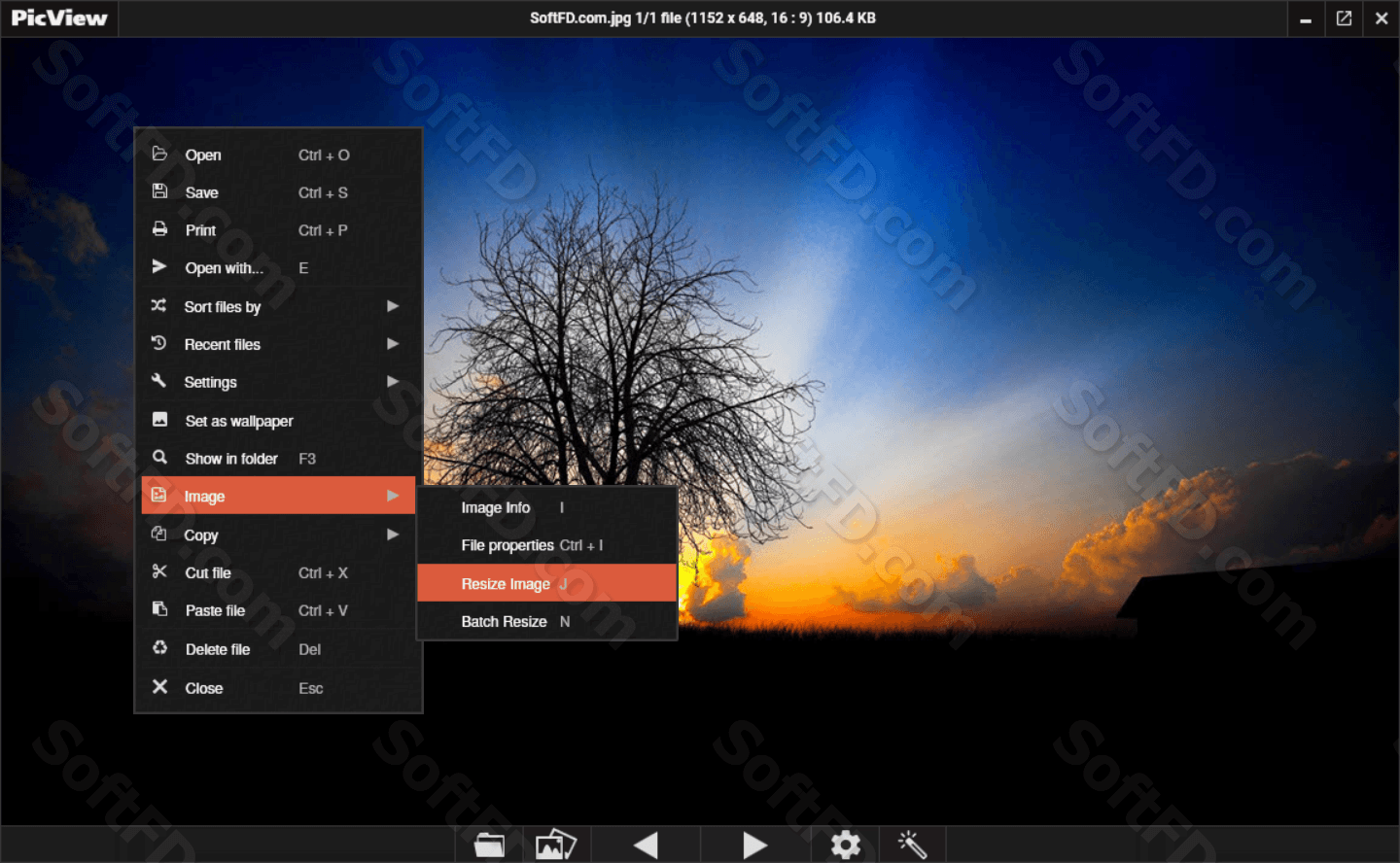Minimize the PicView window

pos(1306,18)
